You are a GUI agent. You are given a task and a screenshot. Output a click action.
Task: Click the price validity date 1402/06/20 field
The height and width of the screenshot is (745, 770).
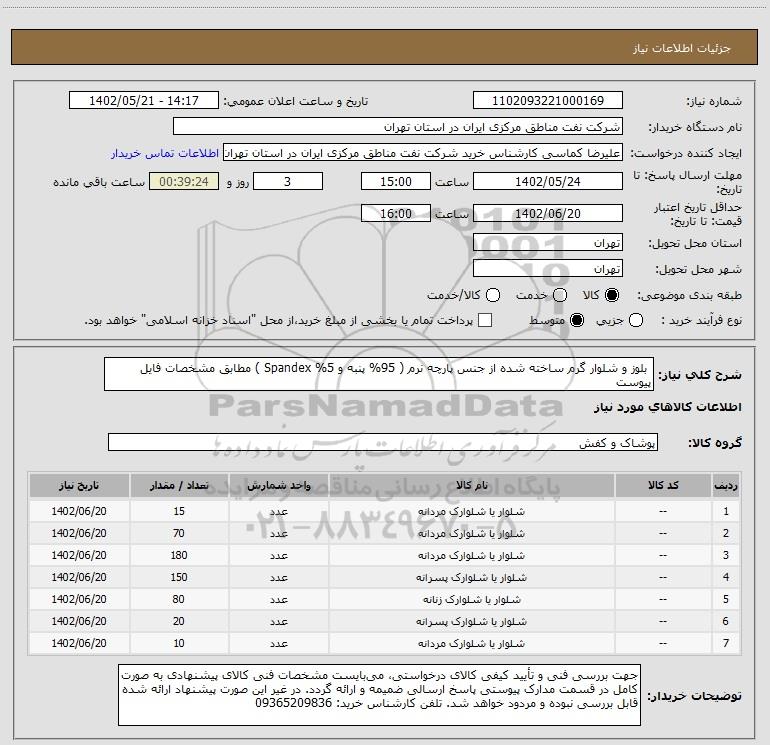(x=548, y=214)
